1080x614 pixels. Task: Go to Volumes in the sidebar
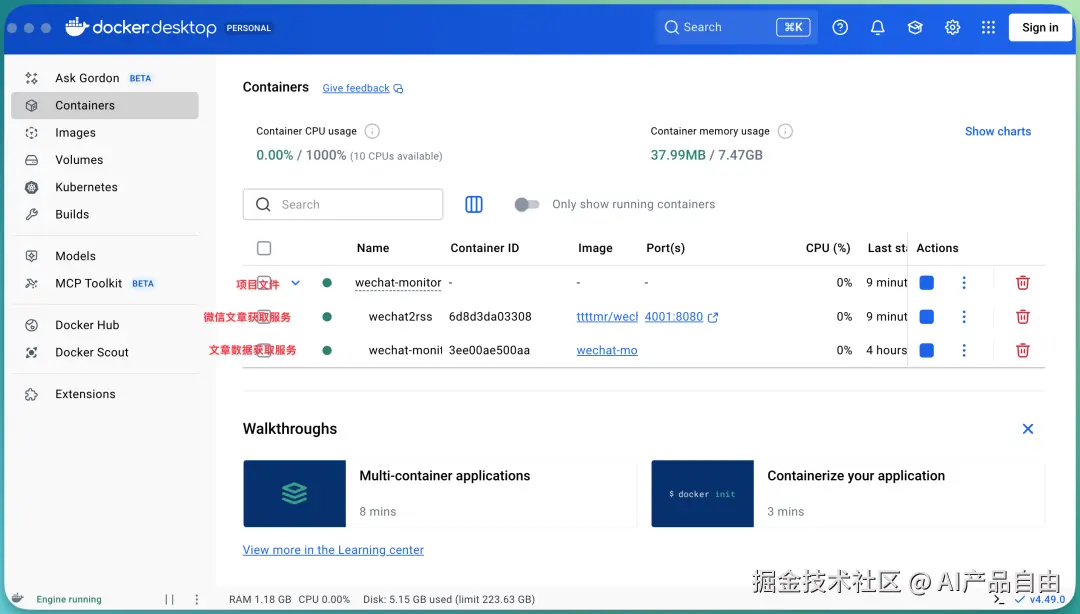pos(105,160)
